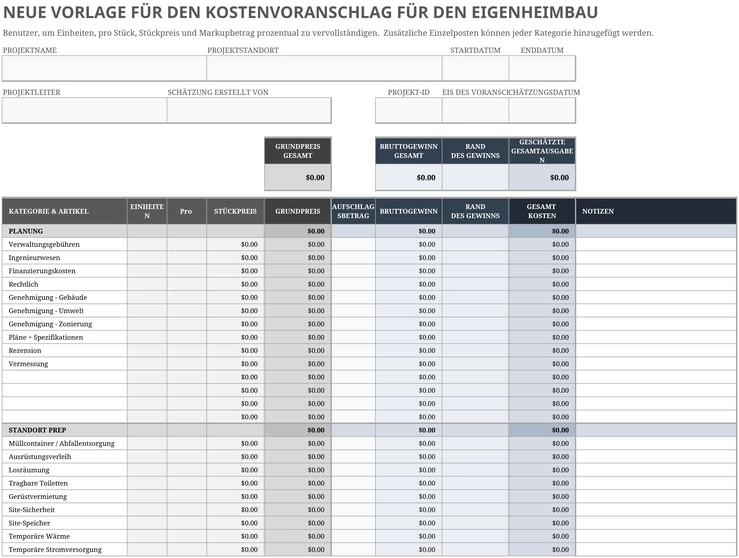
Task: Click the Pro cell for Genehmigung - Umwelt
Action: pyautogui.click(x=186, y=311)
